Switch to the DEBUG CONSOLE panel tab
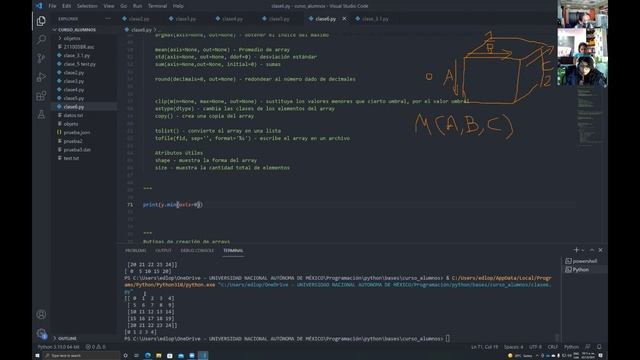The height and width of the screenshot is (360, 640). (x=197, y=250)
